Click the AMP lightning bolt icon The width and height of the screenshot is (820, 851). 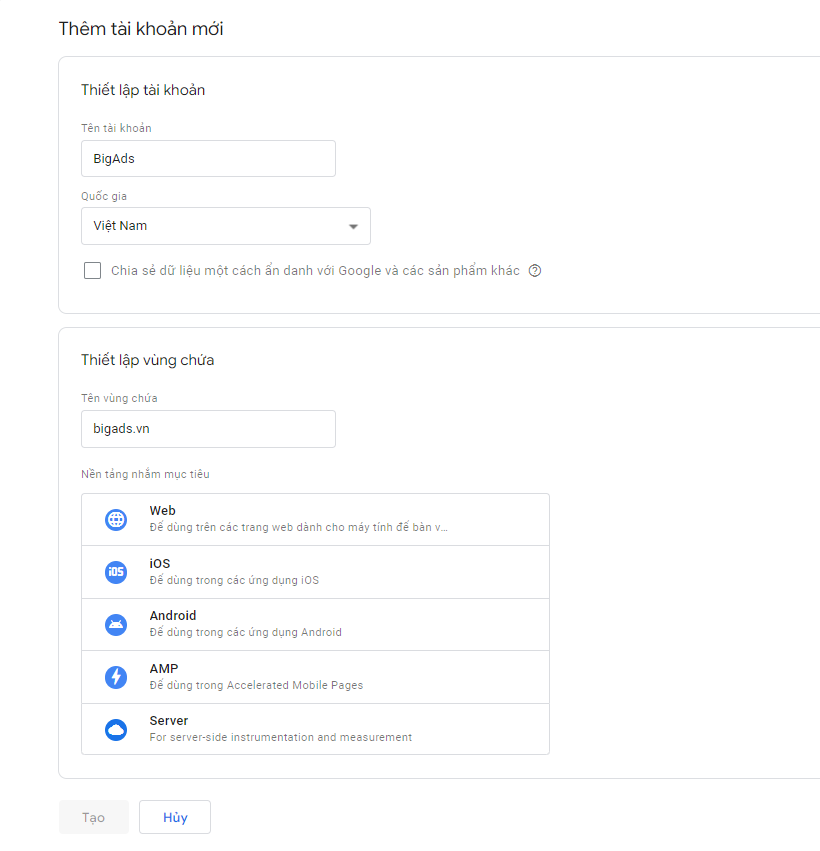(x=116, y=677)
